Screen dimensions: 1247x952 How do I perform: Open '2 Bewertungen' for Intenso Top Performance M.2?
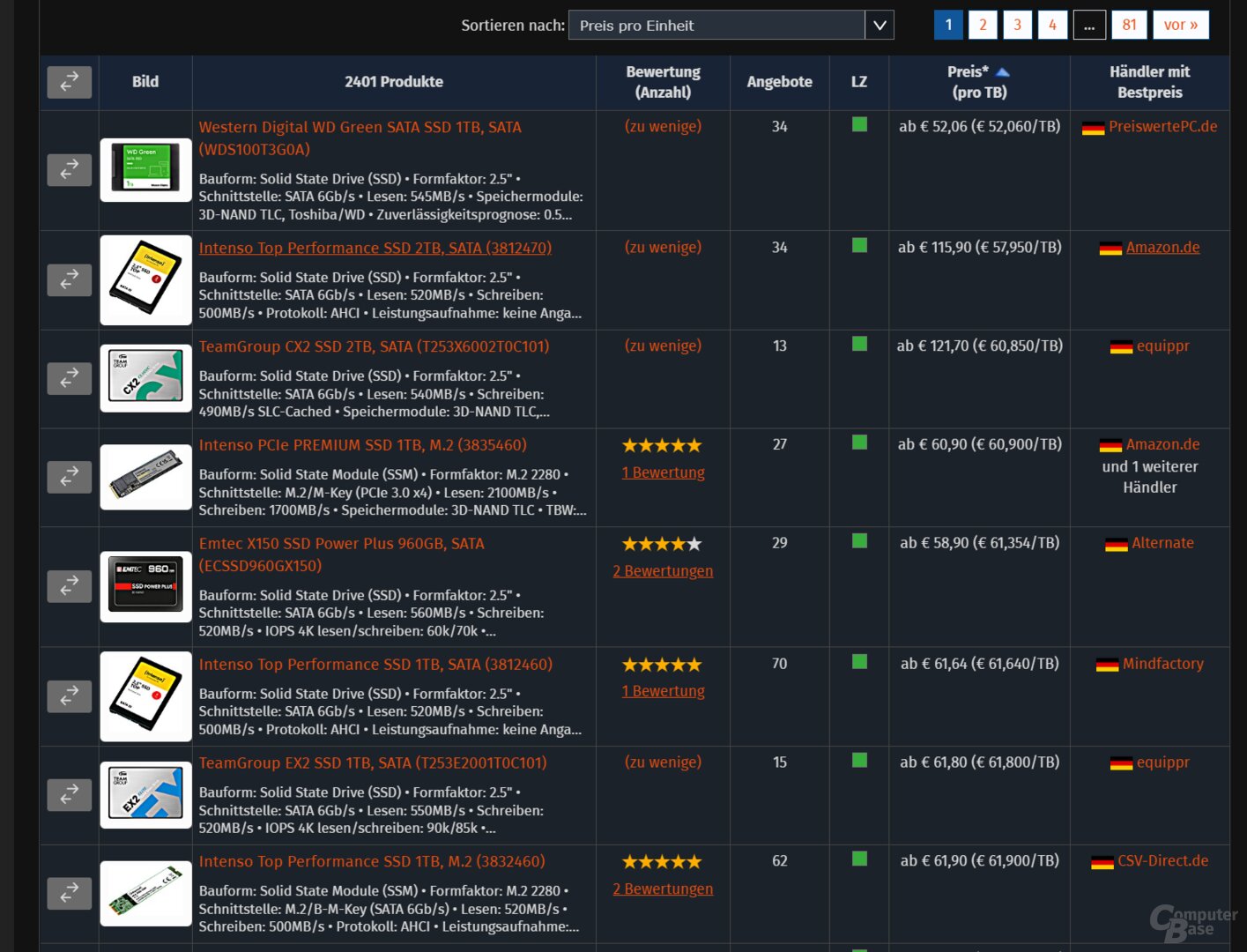tap(663, 889)
